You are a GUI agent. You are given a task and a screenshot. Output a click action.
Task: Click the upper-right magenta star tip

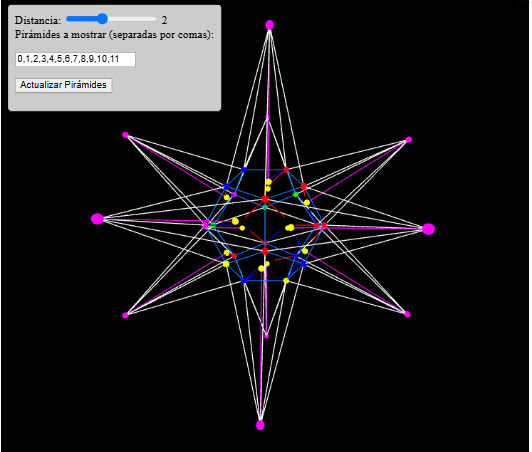[x=409, y=139]
